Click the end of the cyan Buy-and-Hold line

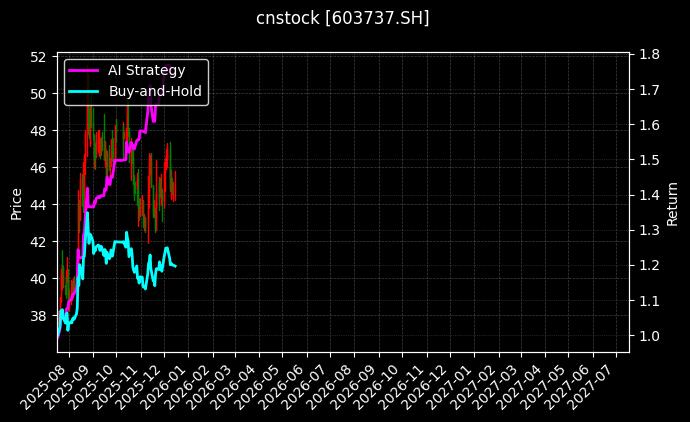tap(176, 266)
